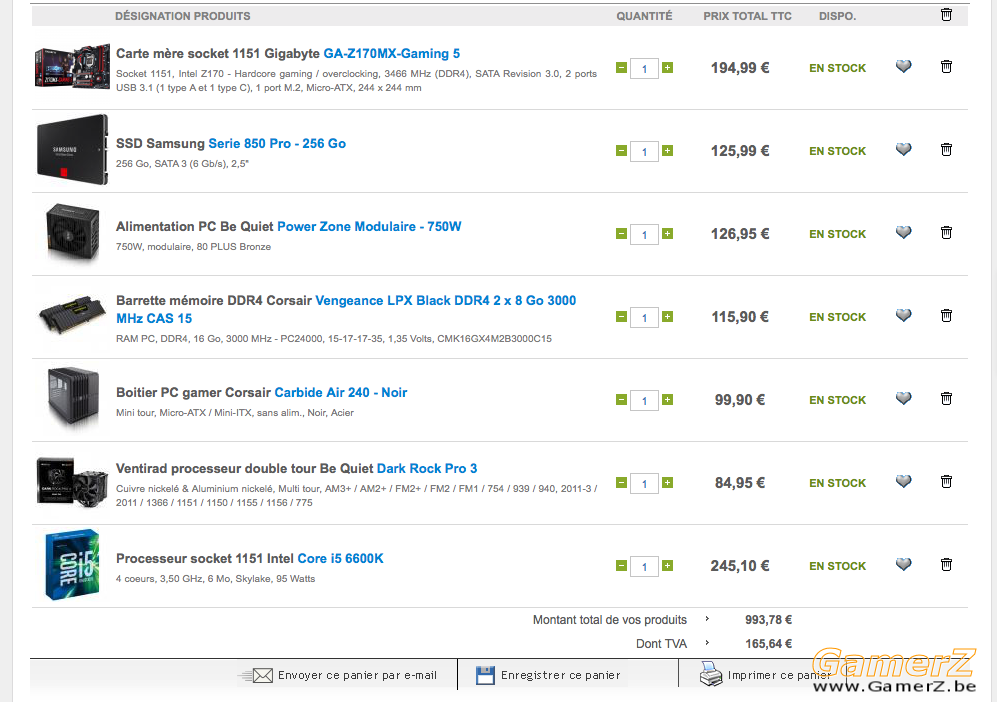Heart the Dark Rock Pro 3 cooler

point(904,481)
